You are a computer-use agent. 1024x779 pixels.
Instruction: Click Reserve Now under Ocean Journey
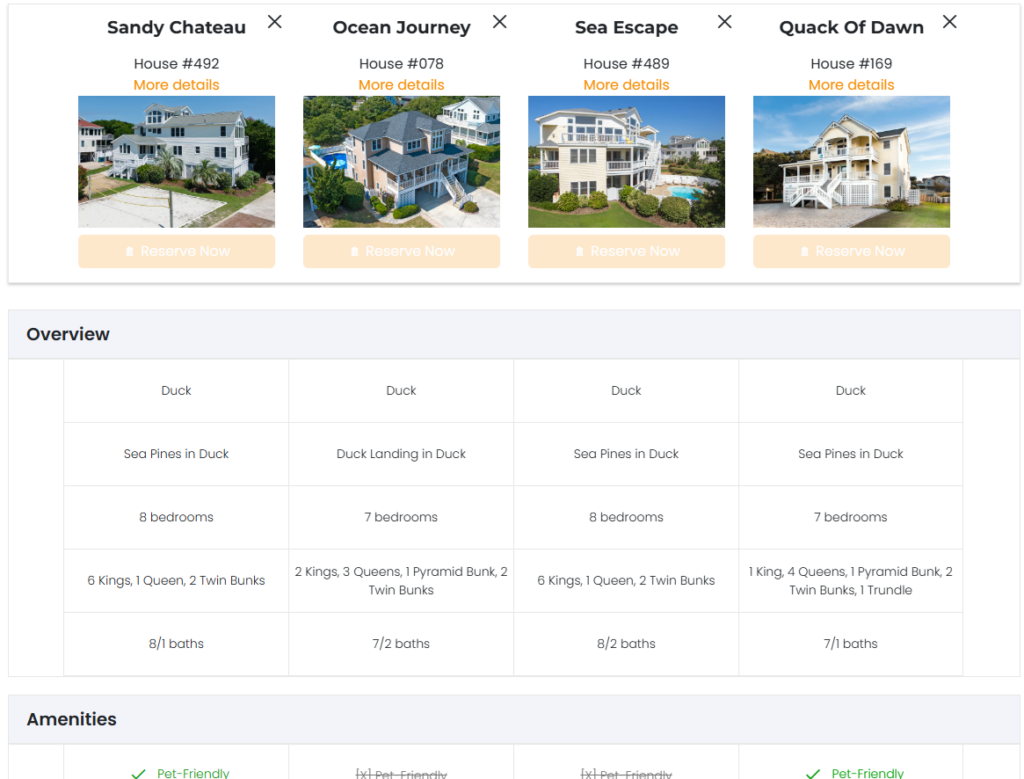click(401, 251)
